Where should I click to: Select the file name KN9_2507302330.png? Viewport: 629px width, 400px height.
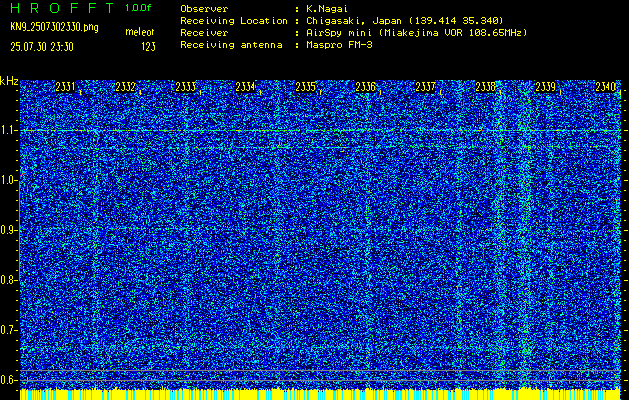click(x=54, y=28)
